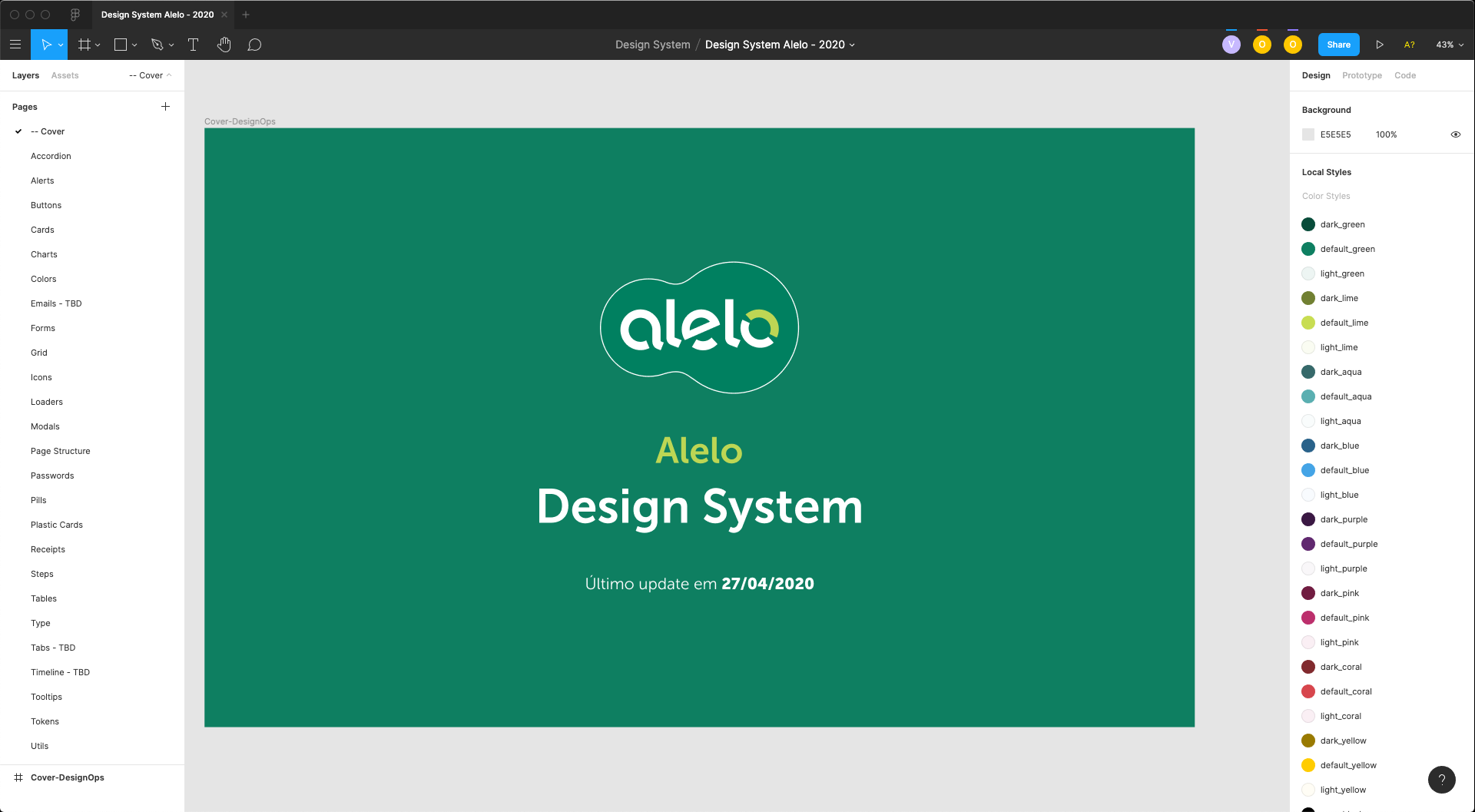1475x812 pixels.
Task: Open the 43% zoom dropdown
Action: tap(1450, 45)
